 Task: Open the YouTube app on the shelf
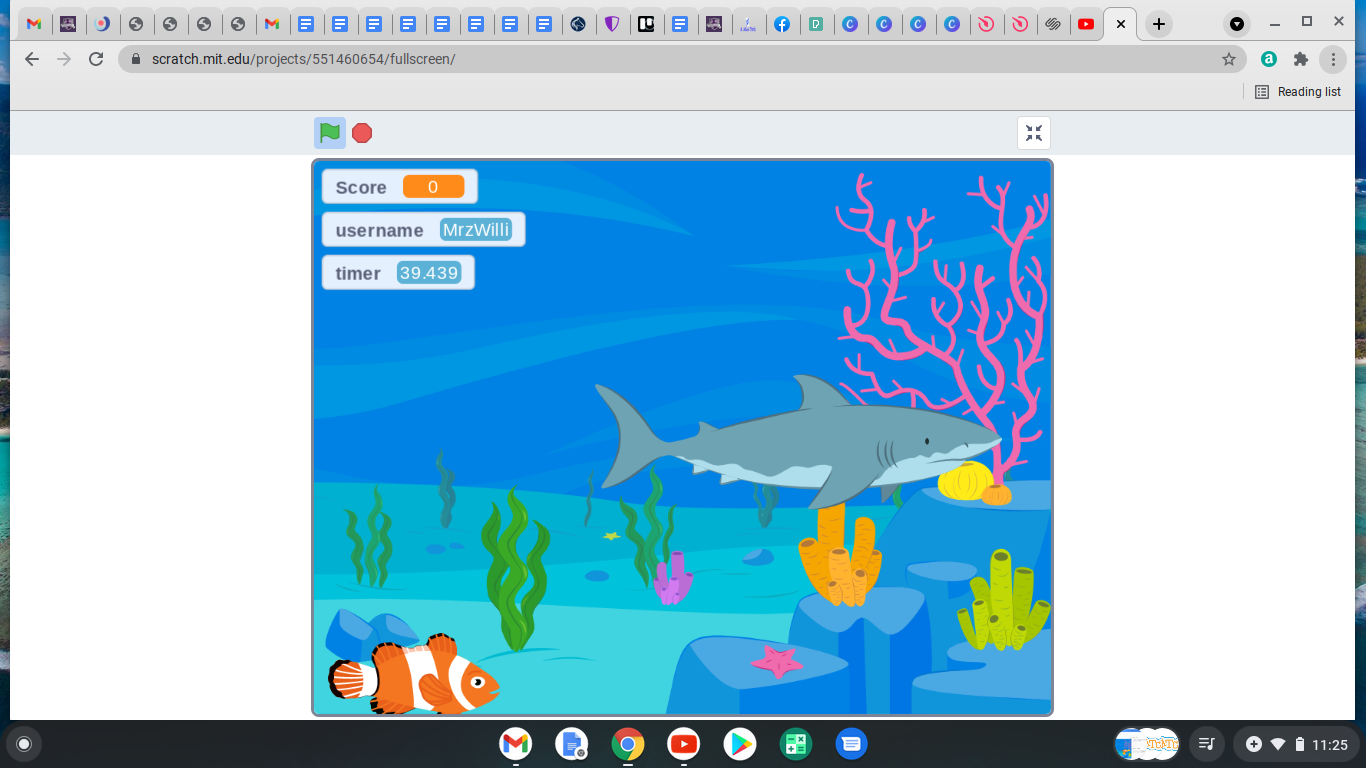coord(684,744)
